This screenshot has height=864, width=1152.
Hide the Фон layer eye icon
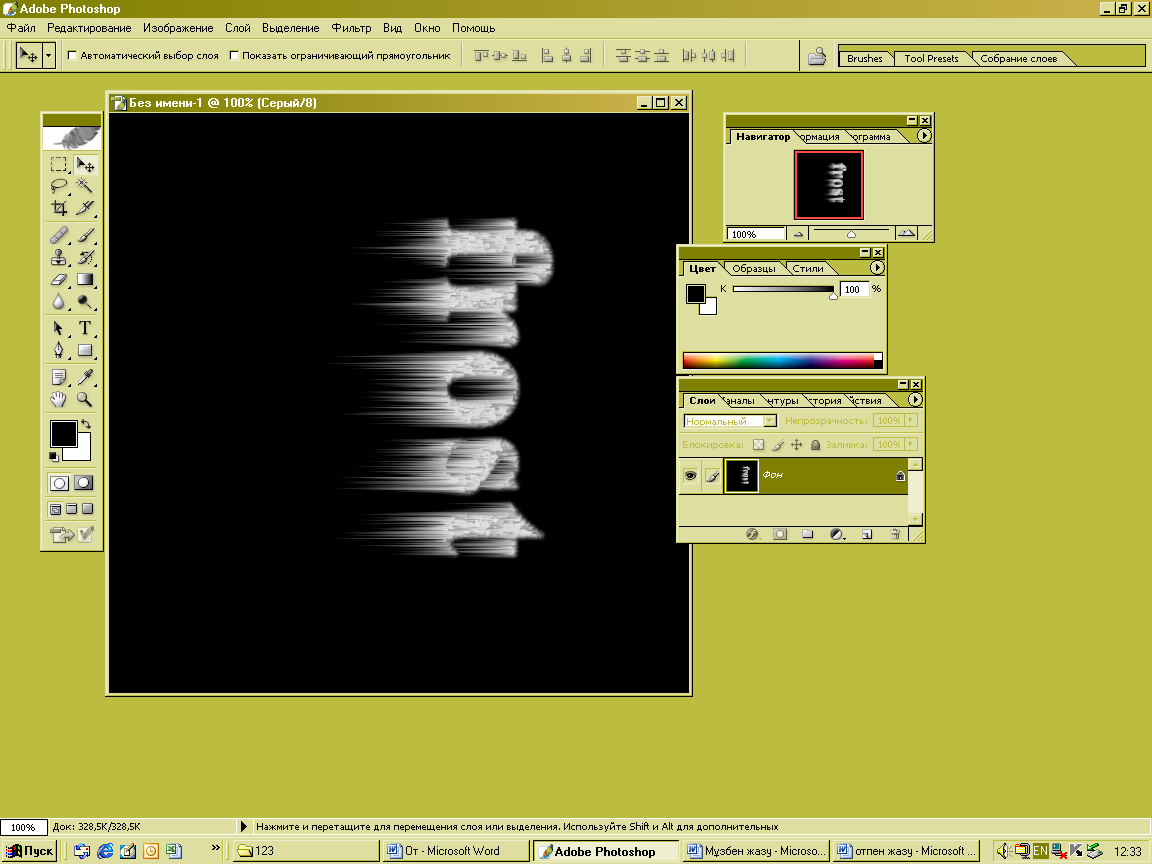[691, 476]
